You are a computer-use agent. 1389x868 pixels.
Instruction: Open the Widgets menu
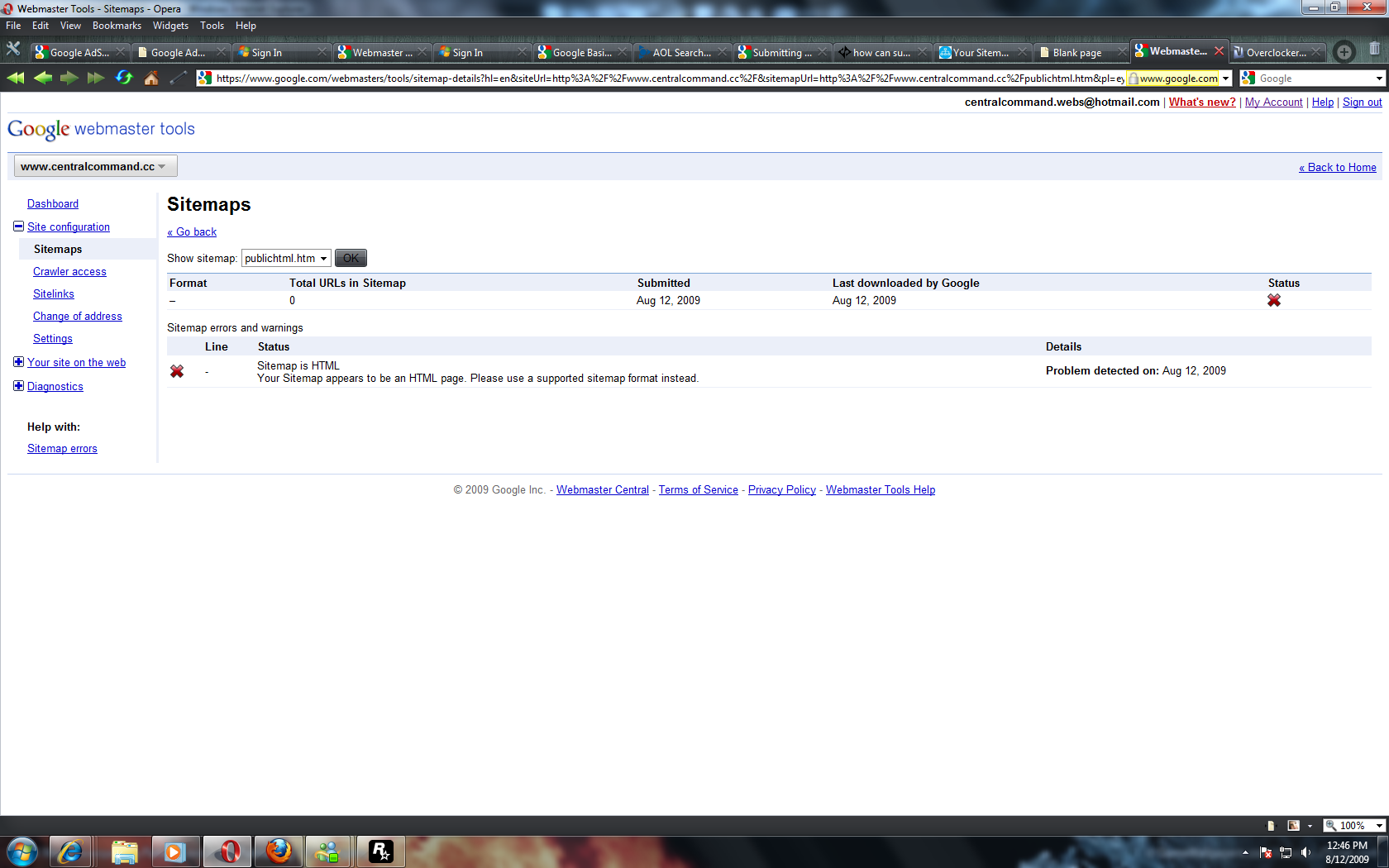(170, 26)
